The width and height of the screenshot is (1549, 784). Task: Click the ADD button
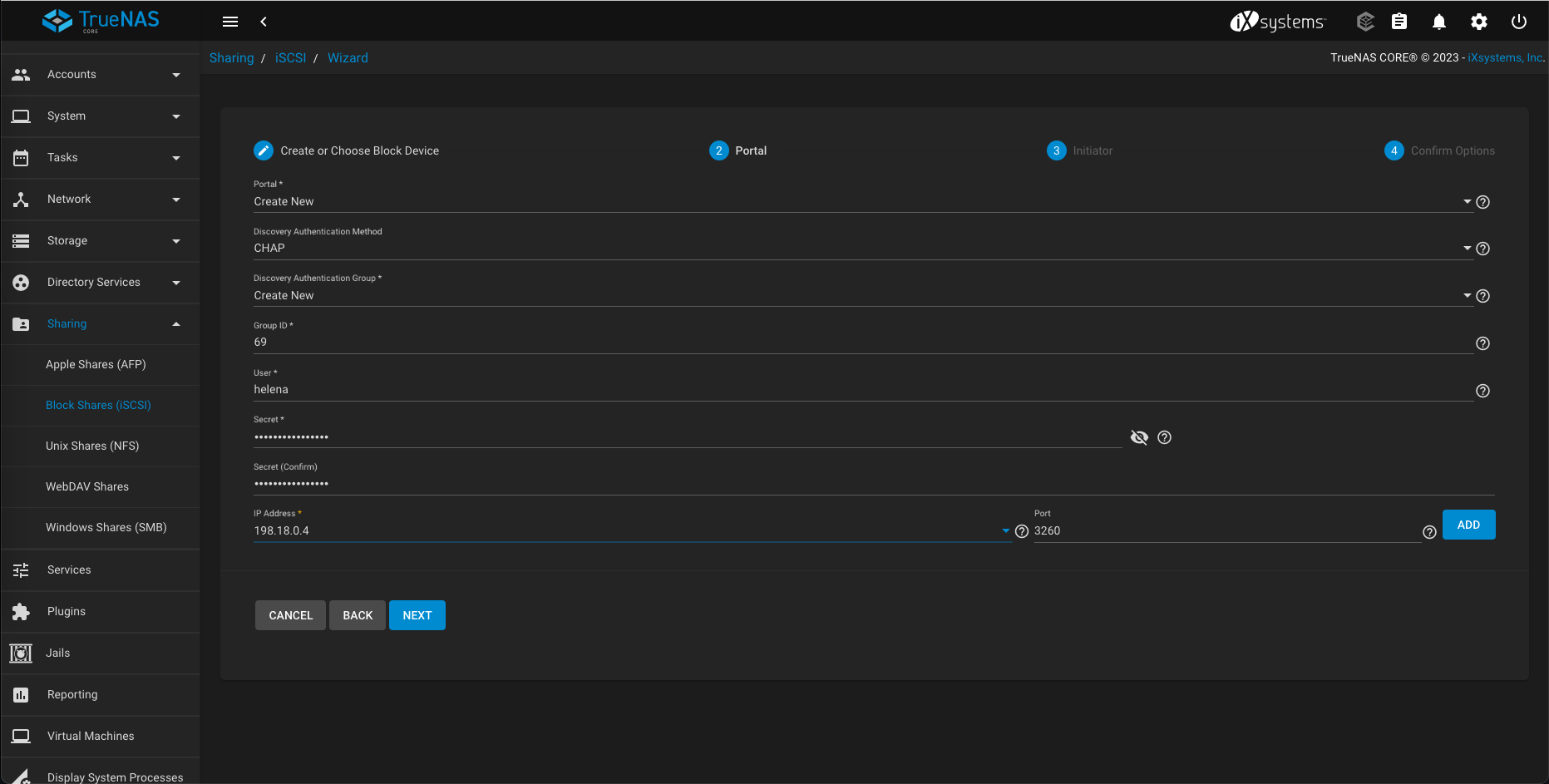pyautogui.click(x=1468, y=525)
